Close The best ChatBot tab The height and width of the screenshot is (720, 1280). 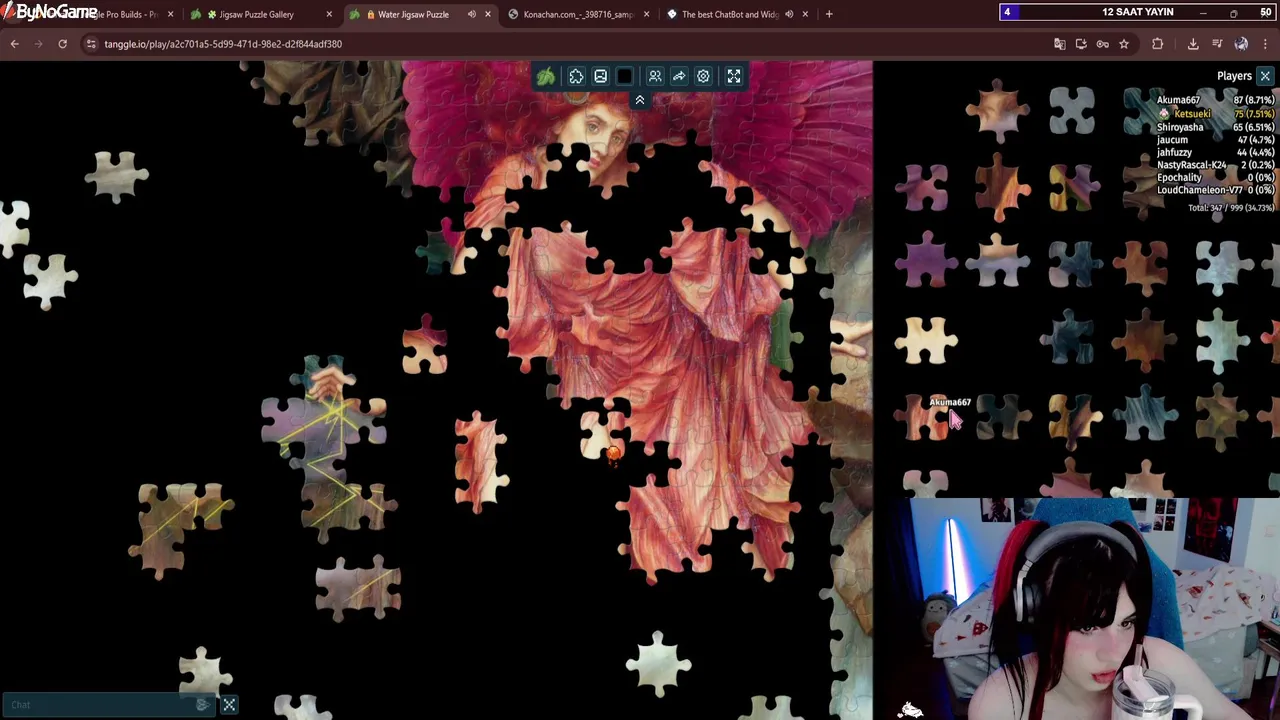pyautogui.click(x=804, y=14)
